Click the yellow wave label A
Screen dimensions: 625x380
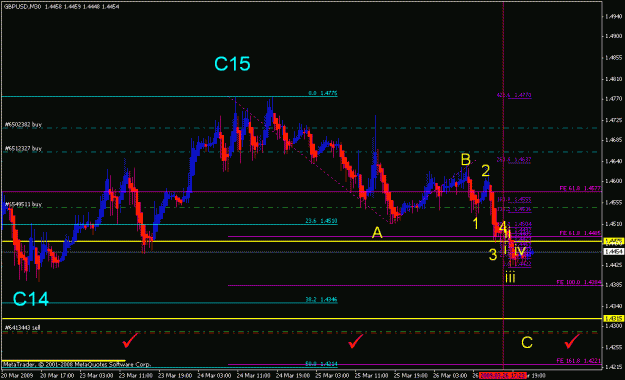pos(377,233)
